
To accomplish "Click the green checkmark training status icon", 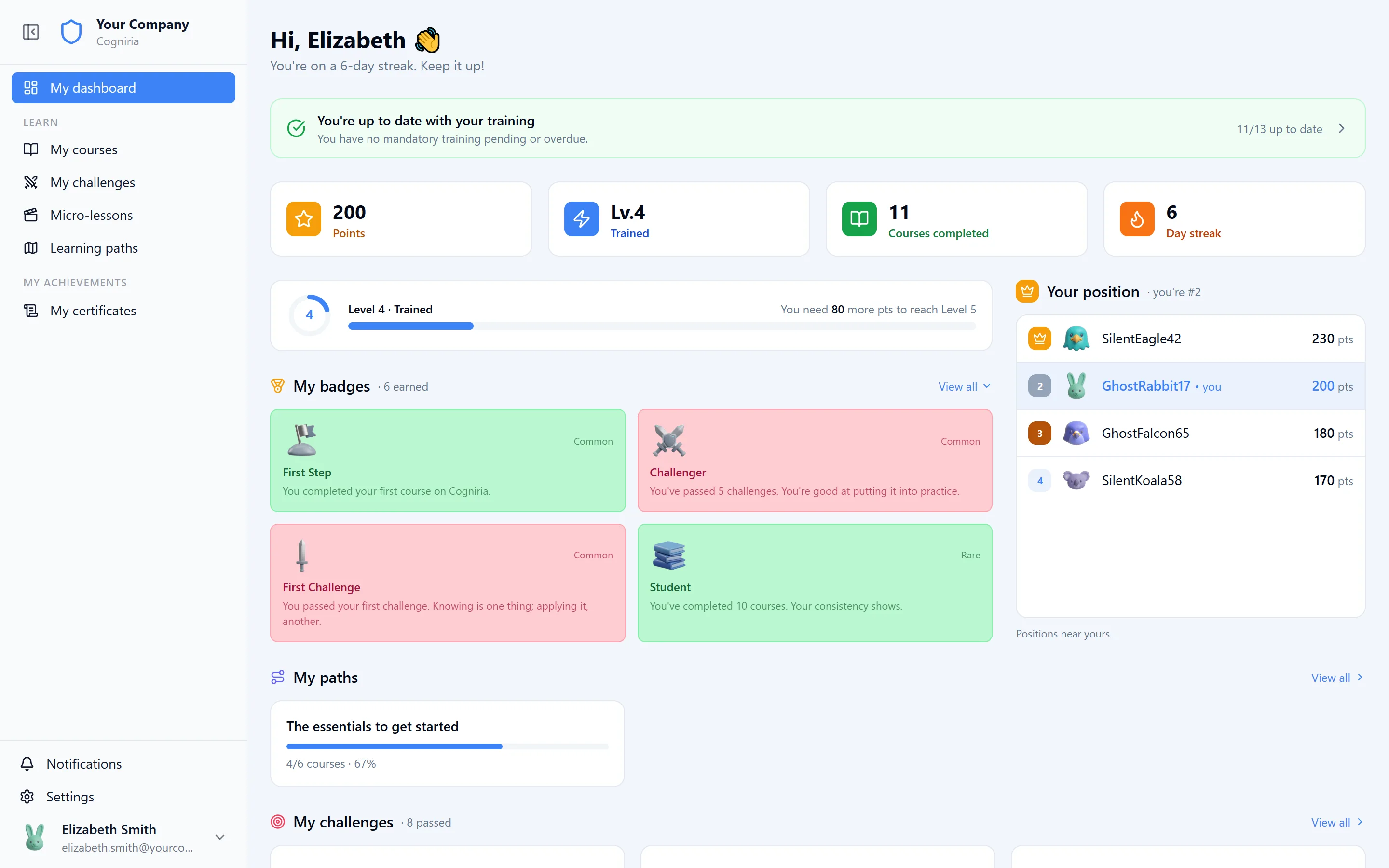I will pyautogui.click(x=296, y=129).
